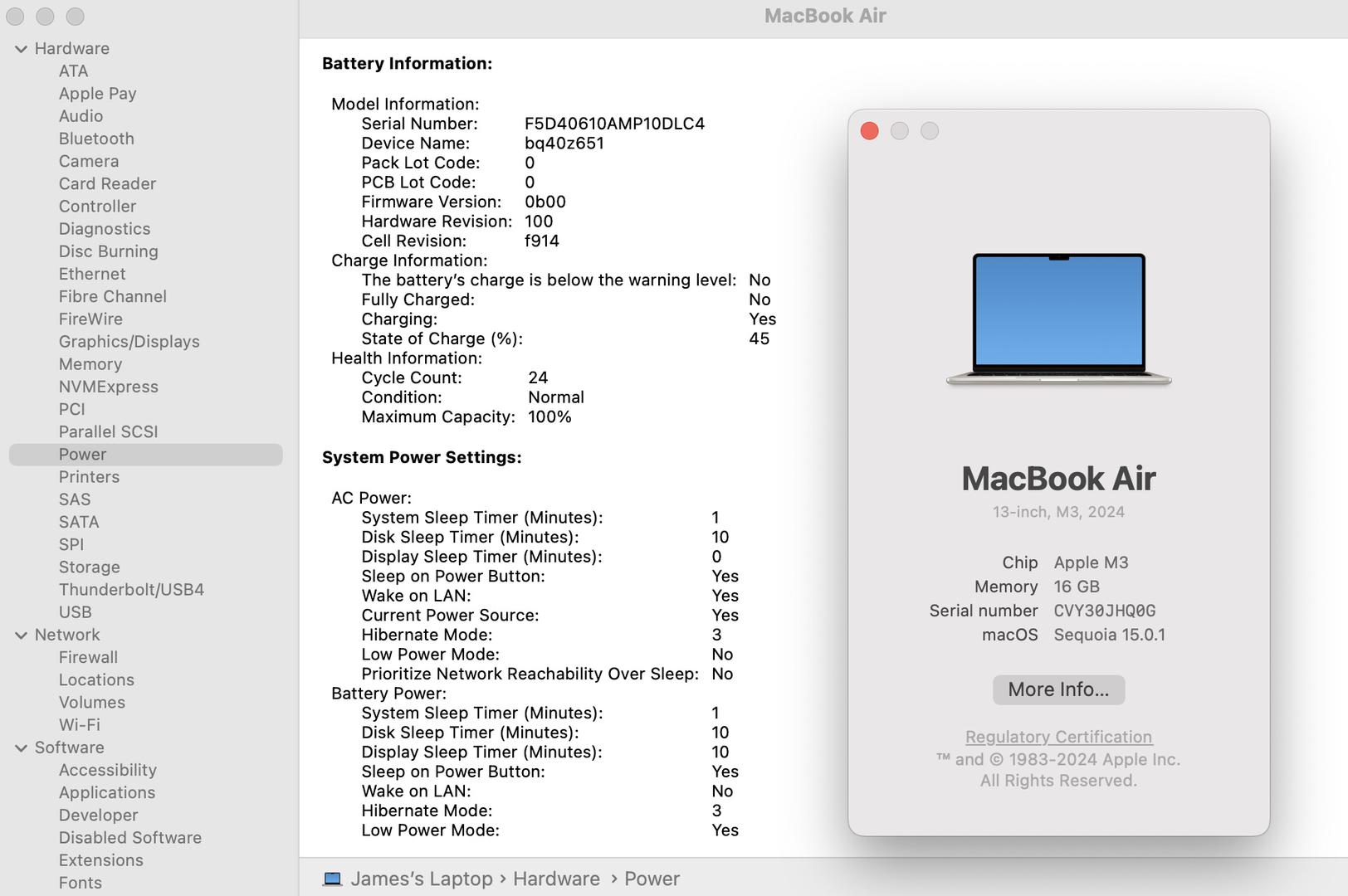The height and width of the screenshot is (896, 1348).
Task: Select Ethernet in the sidebar
Action: tap(92, 274)
